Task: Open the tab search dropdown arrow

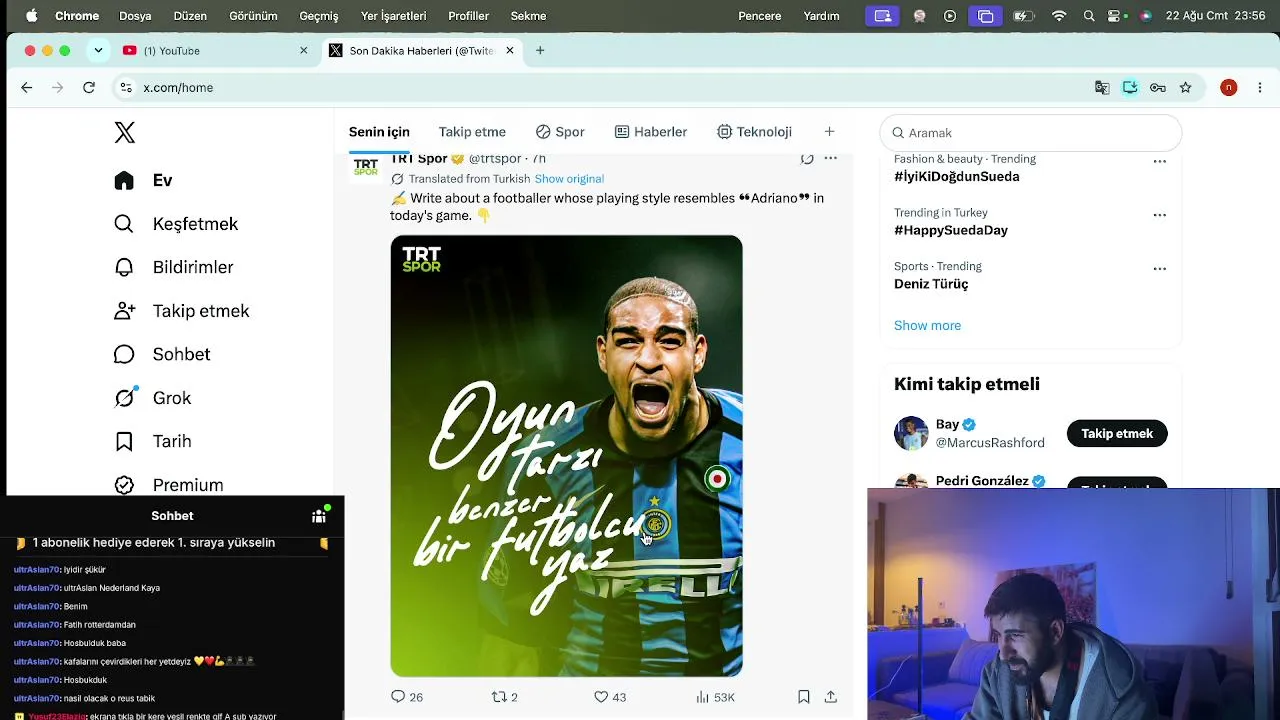Action: tap(98, 51)
